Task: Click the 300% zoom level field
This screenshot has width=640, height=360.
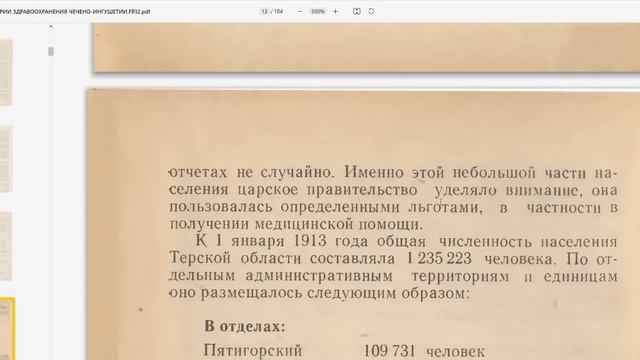Action: pos(318,11)
